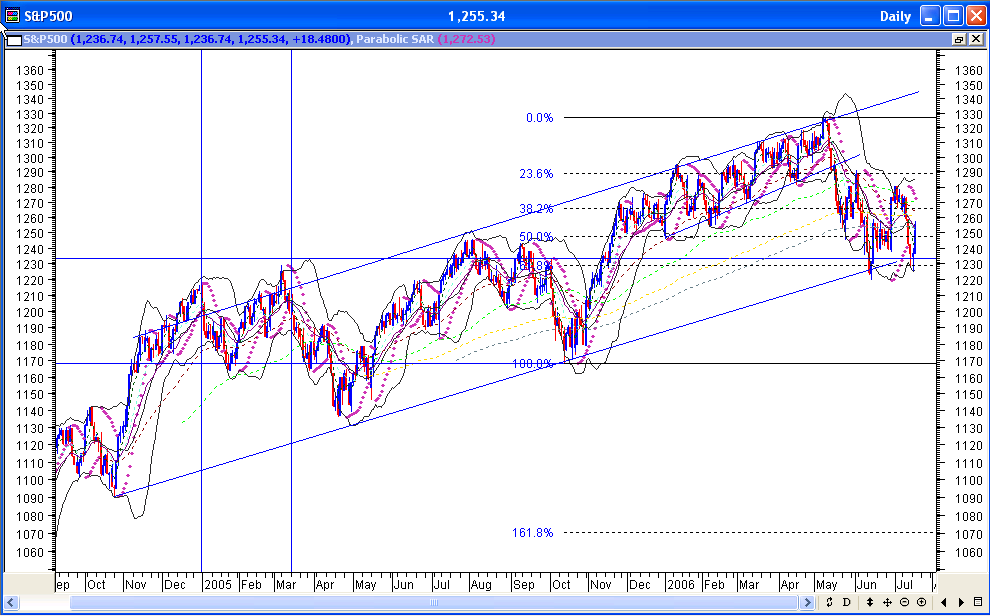Click the inner chart window's small title icon

click(x=14, y=38)
